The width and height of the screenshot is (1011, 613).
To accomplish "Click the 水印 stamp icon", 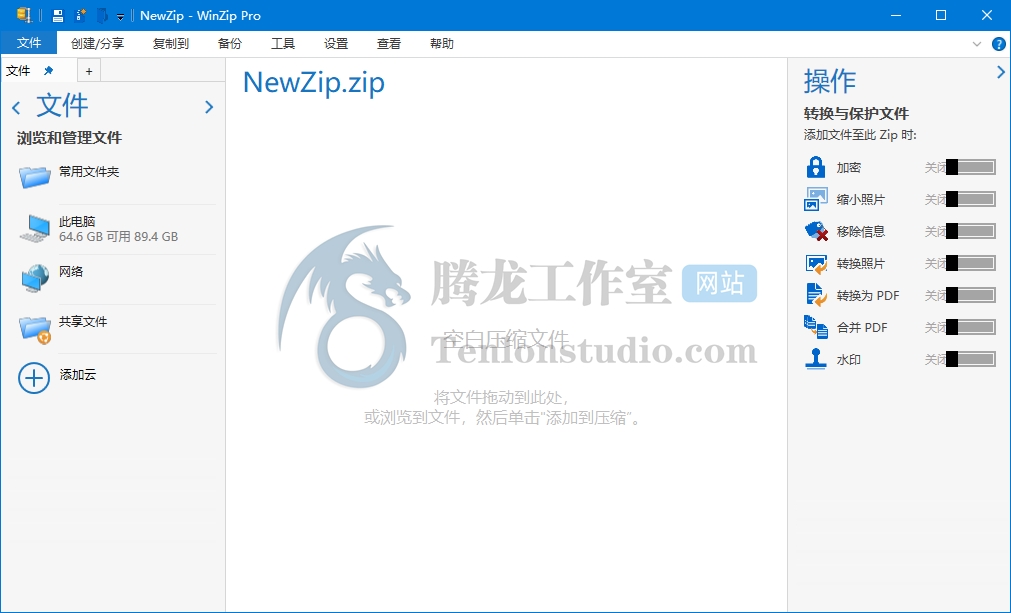I will [x=816, y=359].
